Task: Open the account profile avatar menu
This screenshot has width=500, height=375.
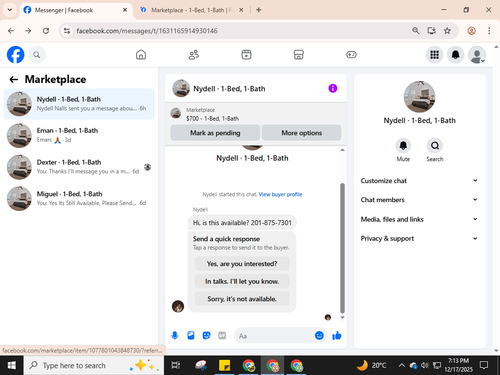Action: (477, 55)
